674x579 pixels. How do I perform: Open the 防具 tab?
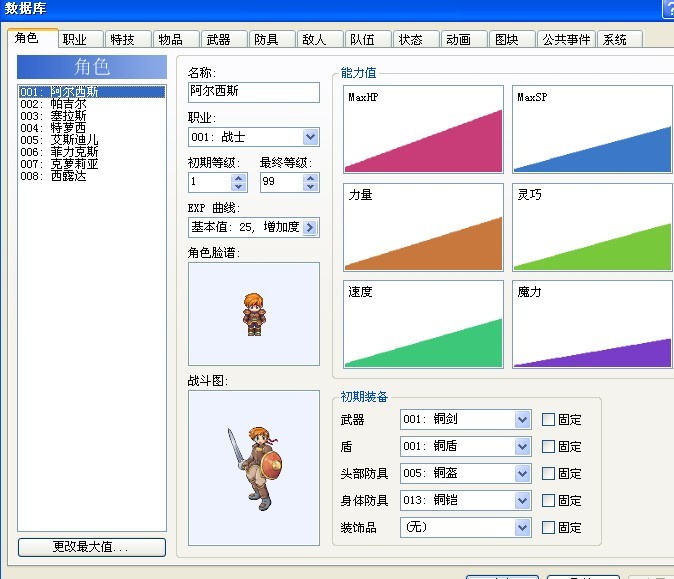[x=273, y=40]
